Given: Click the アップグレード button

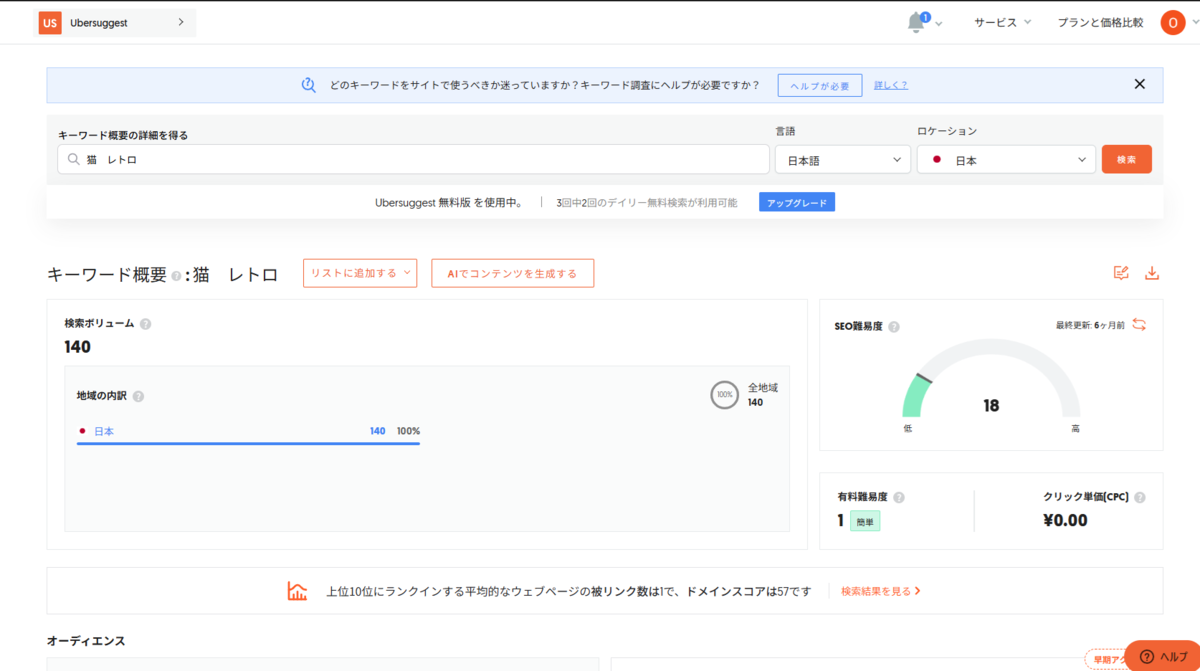Looking at the screenshot, I should pos(797,203).
